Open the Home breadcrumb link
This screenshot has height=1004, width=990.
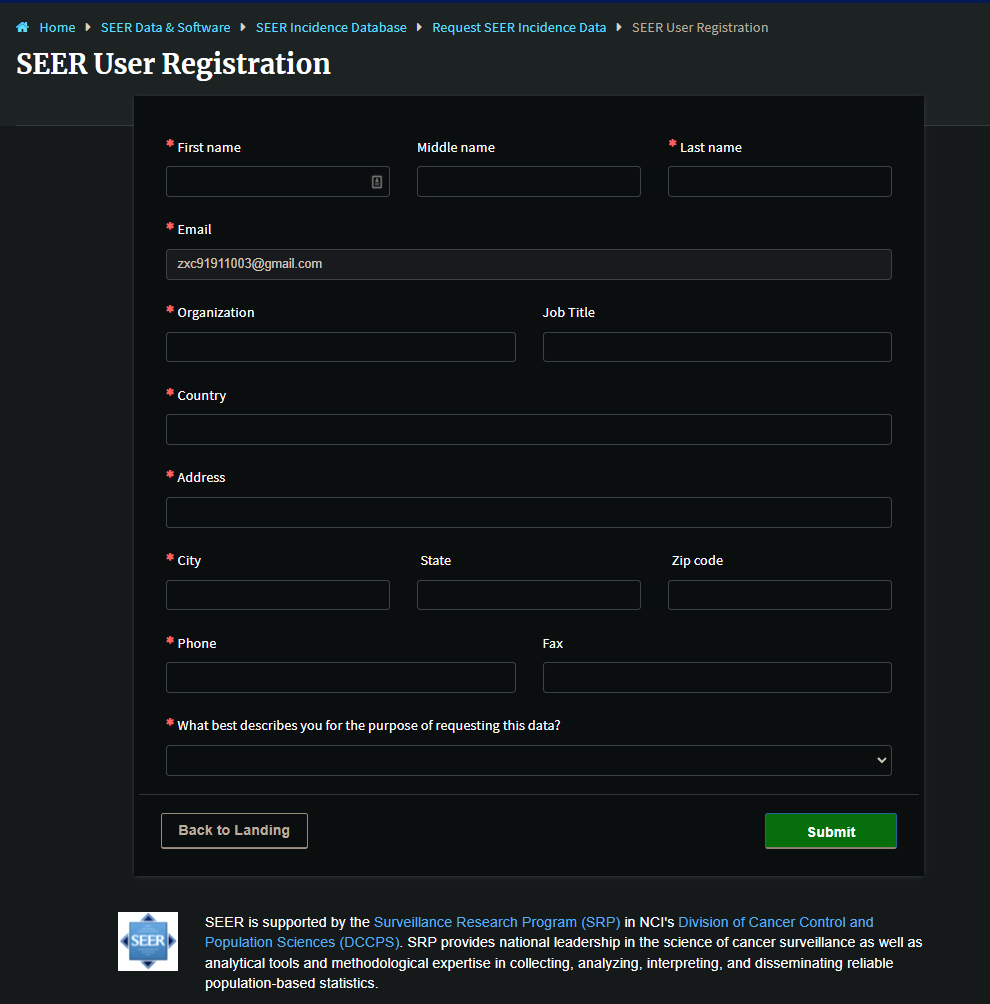coord(57,28)
